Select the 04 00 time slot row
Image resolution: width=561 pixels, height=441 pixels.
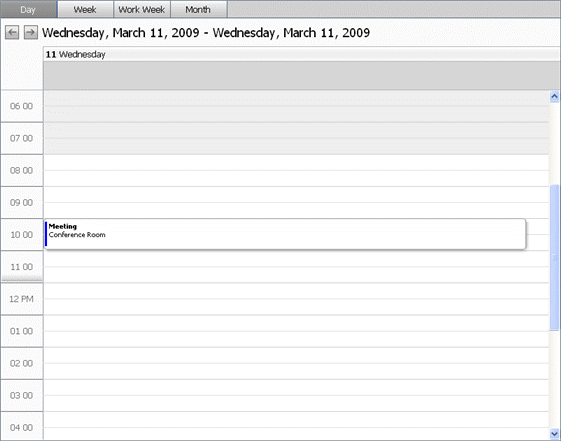[x=296, y=426]
